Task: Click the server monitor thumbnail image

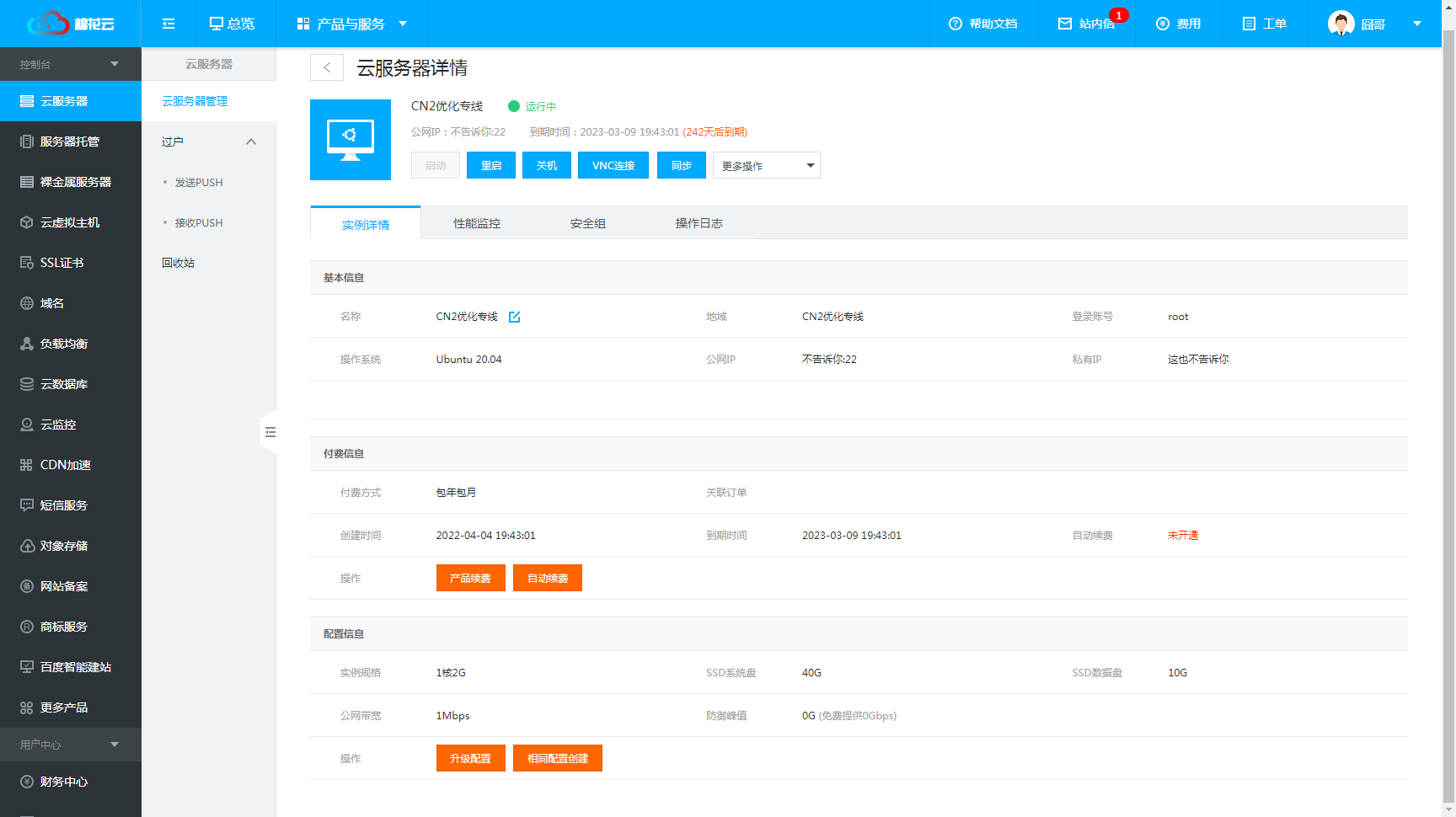Action: tap(351, 140)
